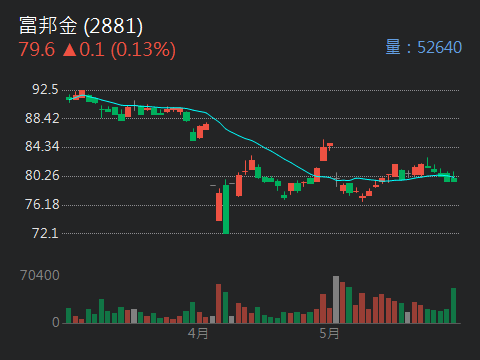480x360 pixels.
Task: Click the 76.18 price axis label
Action: 42,204
